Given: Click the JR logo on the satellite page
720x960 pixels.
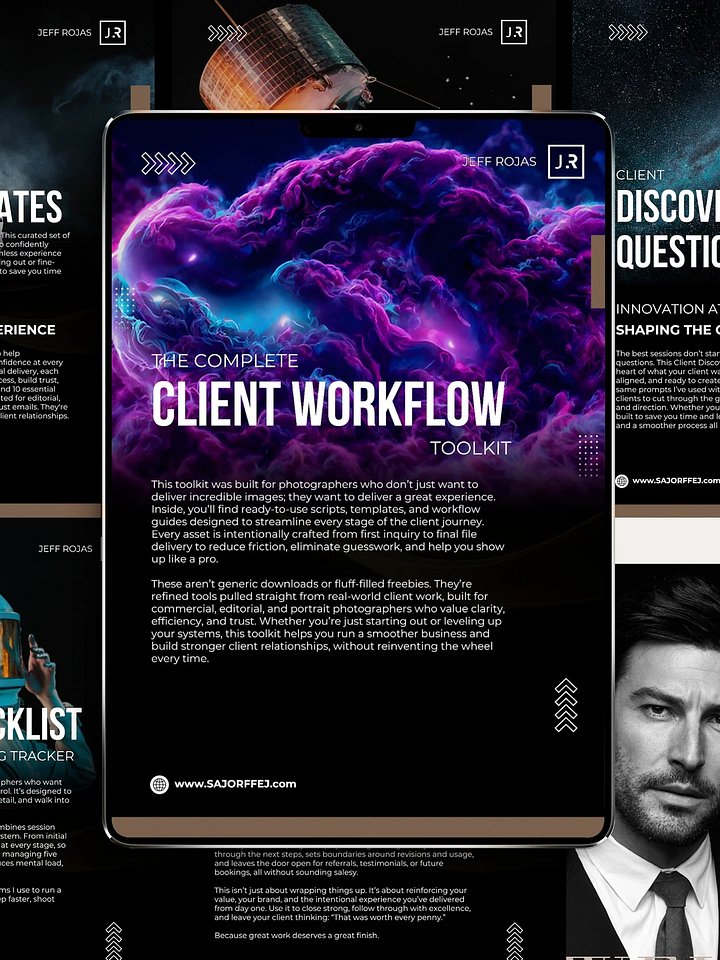Looking at the screenshot, I should tap(514, 32).
